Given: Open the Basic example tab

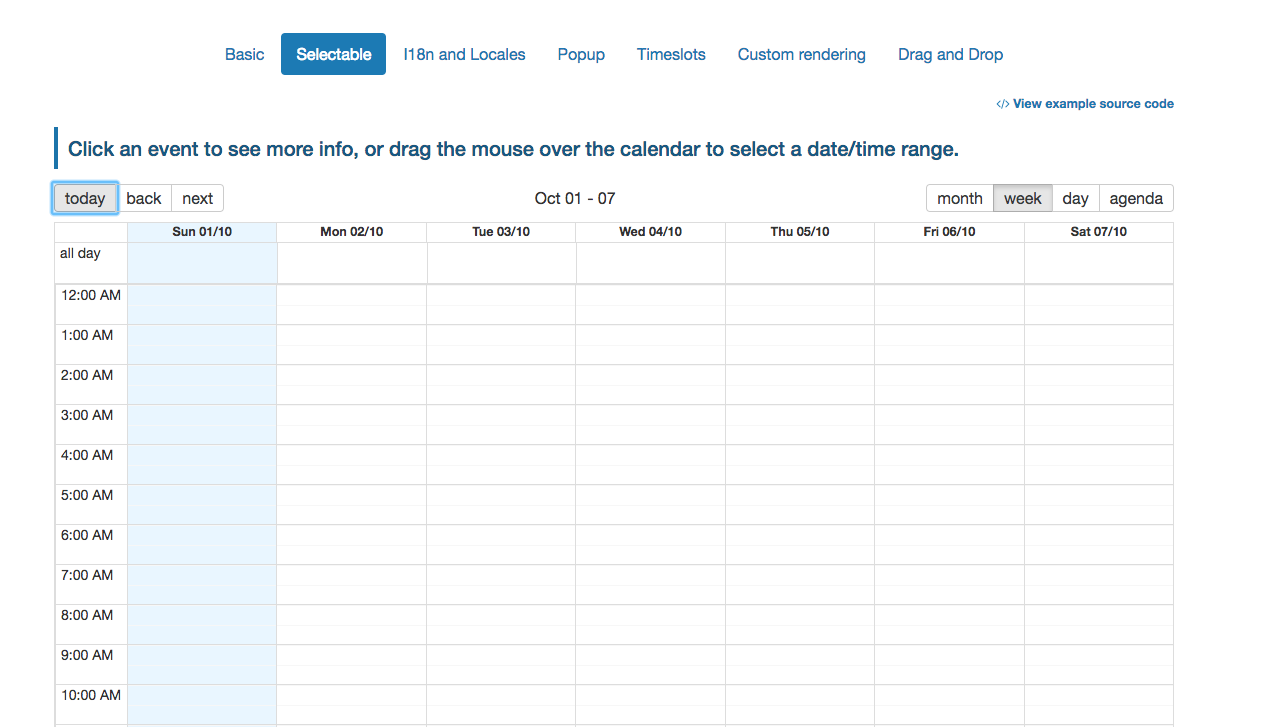Looking at the screenshot, I should (244, 54).
